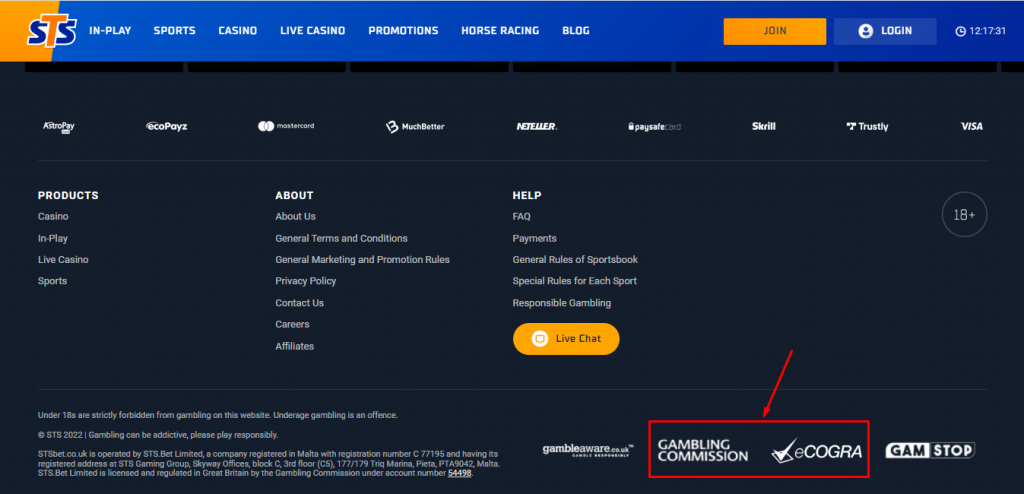The image size is (1024, 494).
Task: Click licence account number 54498 link
Action: coord(459,473)
